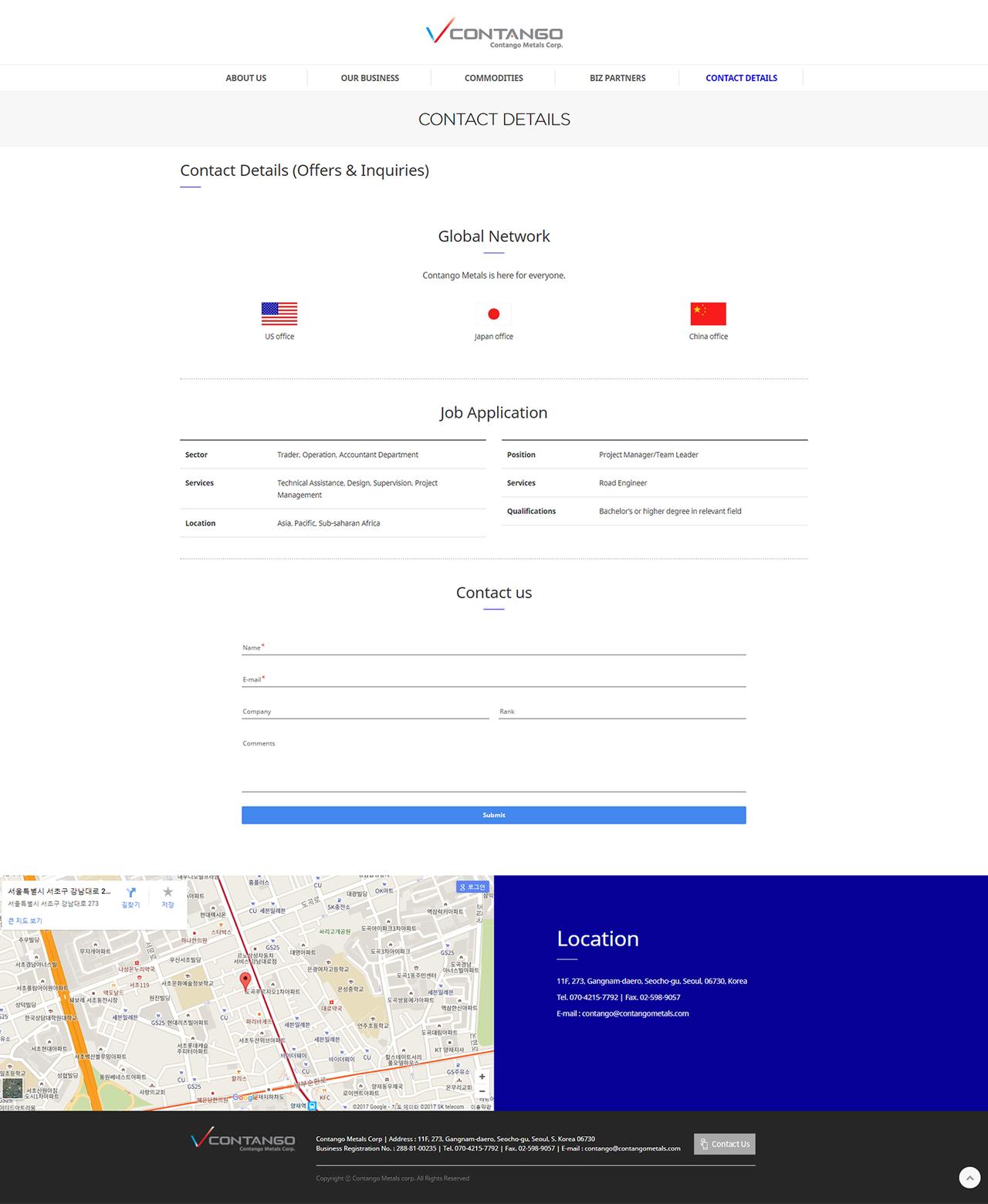
Task: Open the Biz Partners menu
Action: [617, 78]
